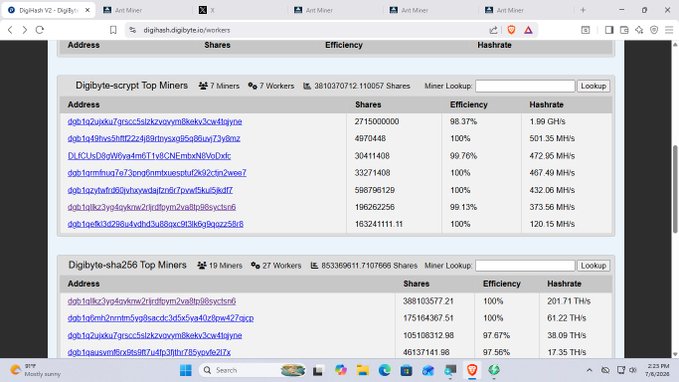Click the page vertical scrollbar thumb
This screenshot has height=382, width=679.
point(675,190)
